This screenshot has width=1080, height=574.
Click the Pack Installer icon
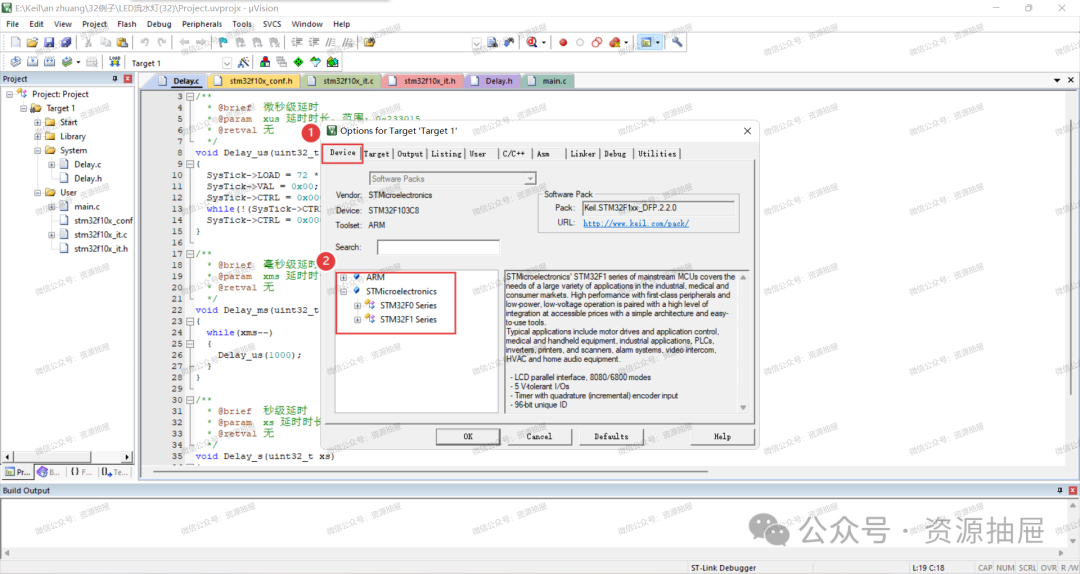pos(333,62)
